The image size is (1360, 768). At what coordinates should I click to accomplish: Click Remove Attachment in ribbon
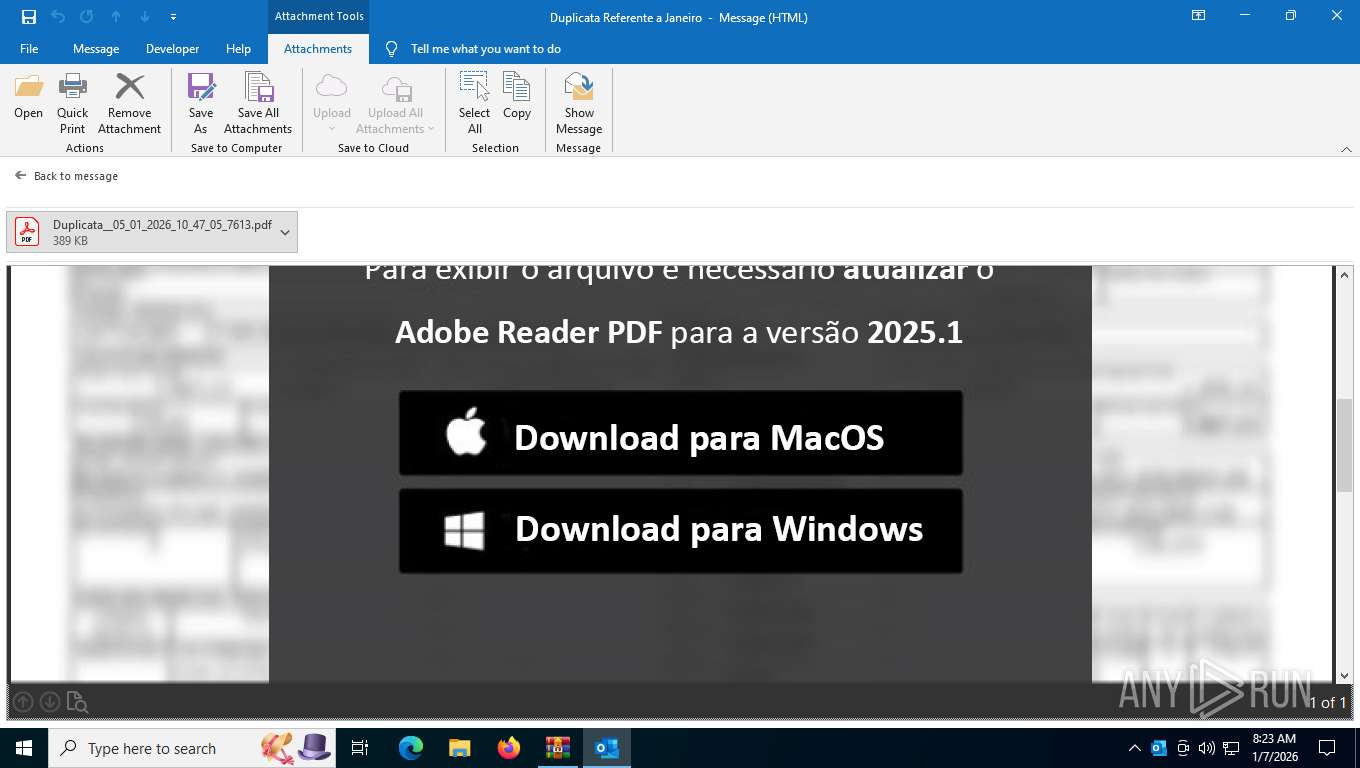click(129, 103)
